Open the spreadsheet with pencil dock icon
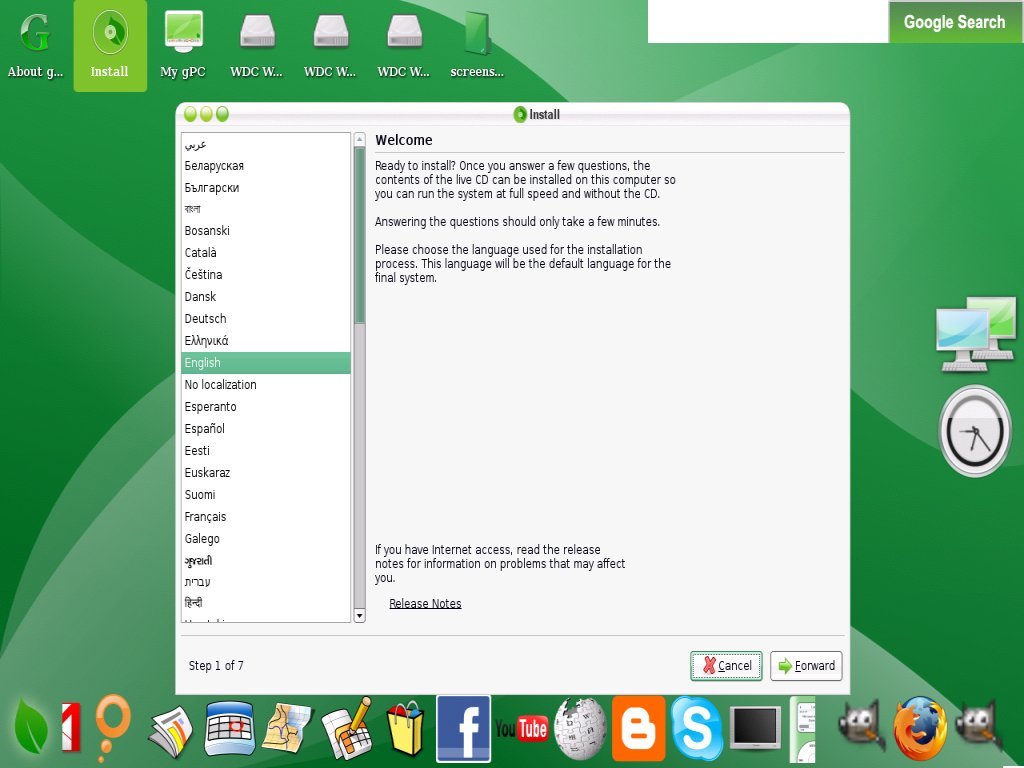This screenshot has height=768, width=1024. (x=347, y=728)
